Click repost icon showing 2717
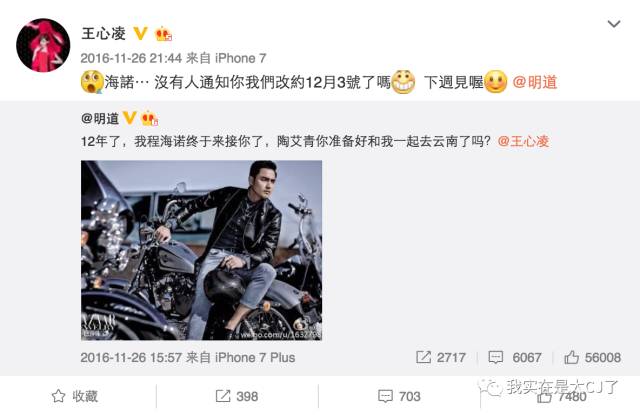 coord(423,357)
